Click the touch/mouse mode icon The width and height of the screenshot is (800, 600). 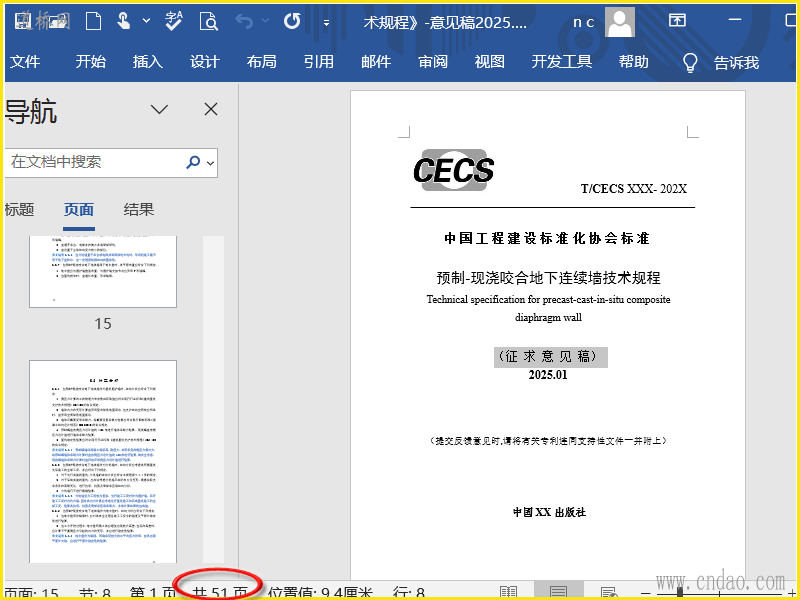(123, 21)
